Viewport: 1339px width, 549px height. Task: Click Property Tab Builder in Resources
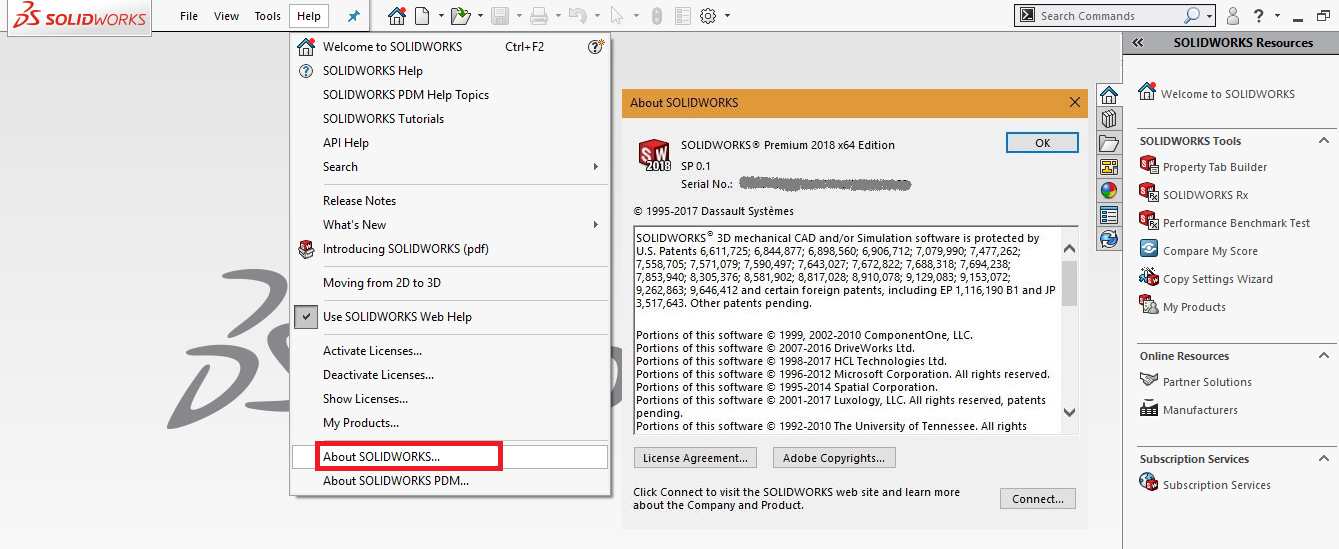click(x=1214, y=167)
